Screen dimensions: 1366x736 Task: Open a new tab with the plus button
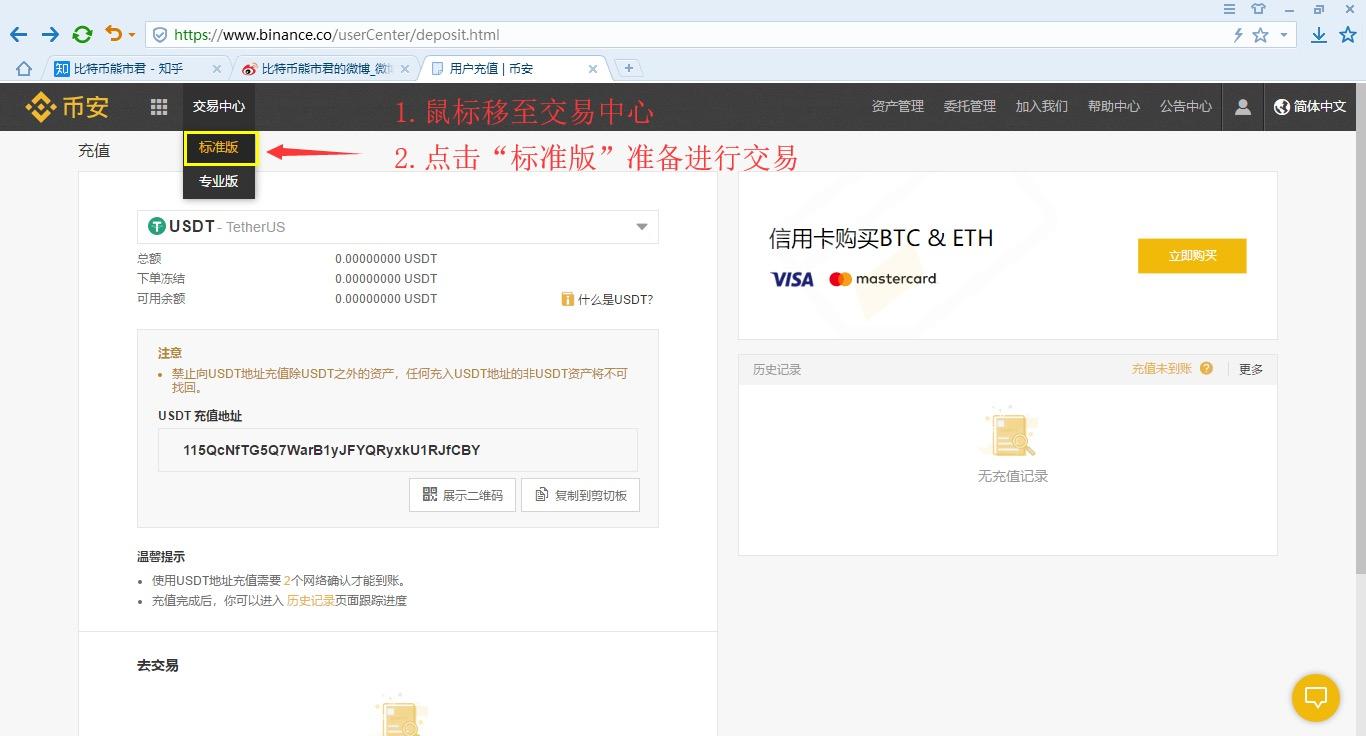(x=629, y=68)
